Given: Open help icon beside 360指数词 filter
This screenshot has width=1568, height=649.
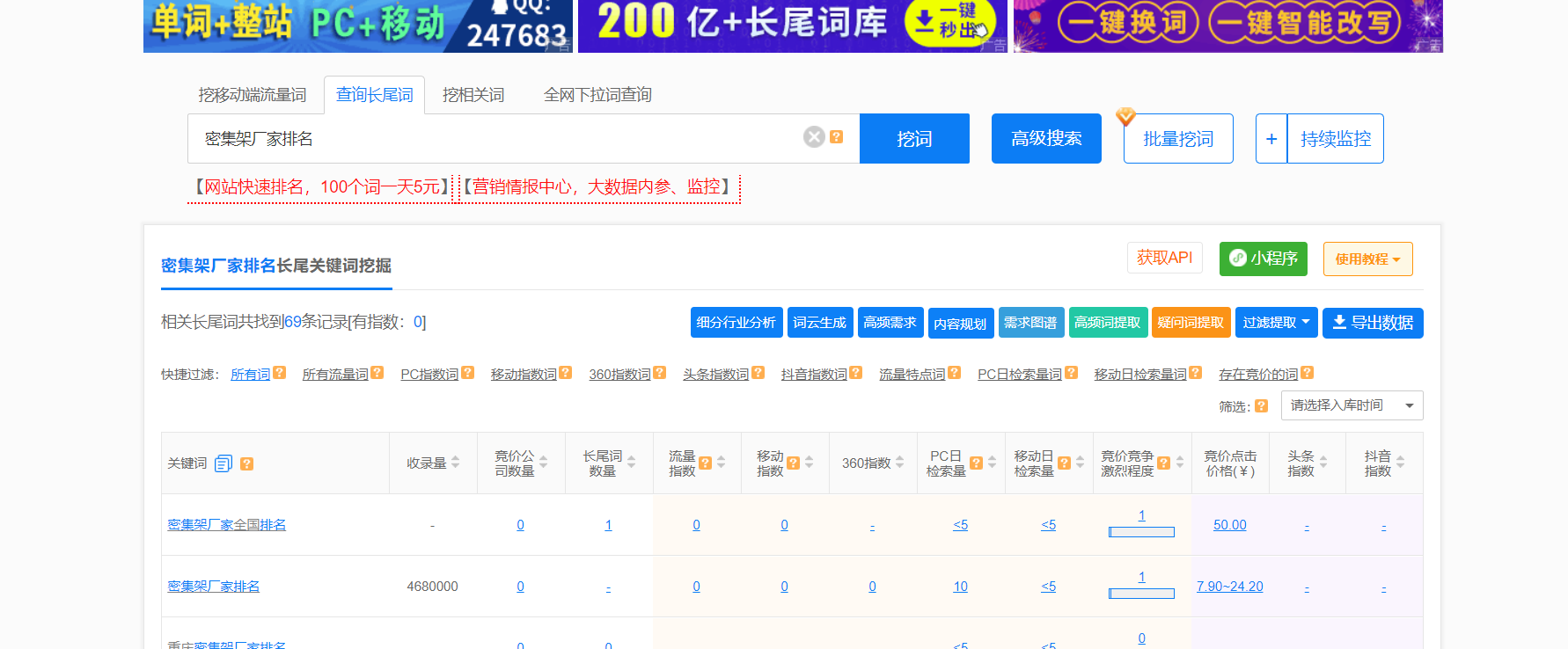Looking at the screenshot, I should [x=659, y=373].
